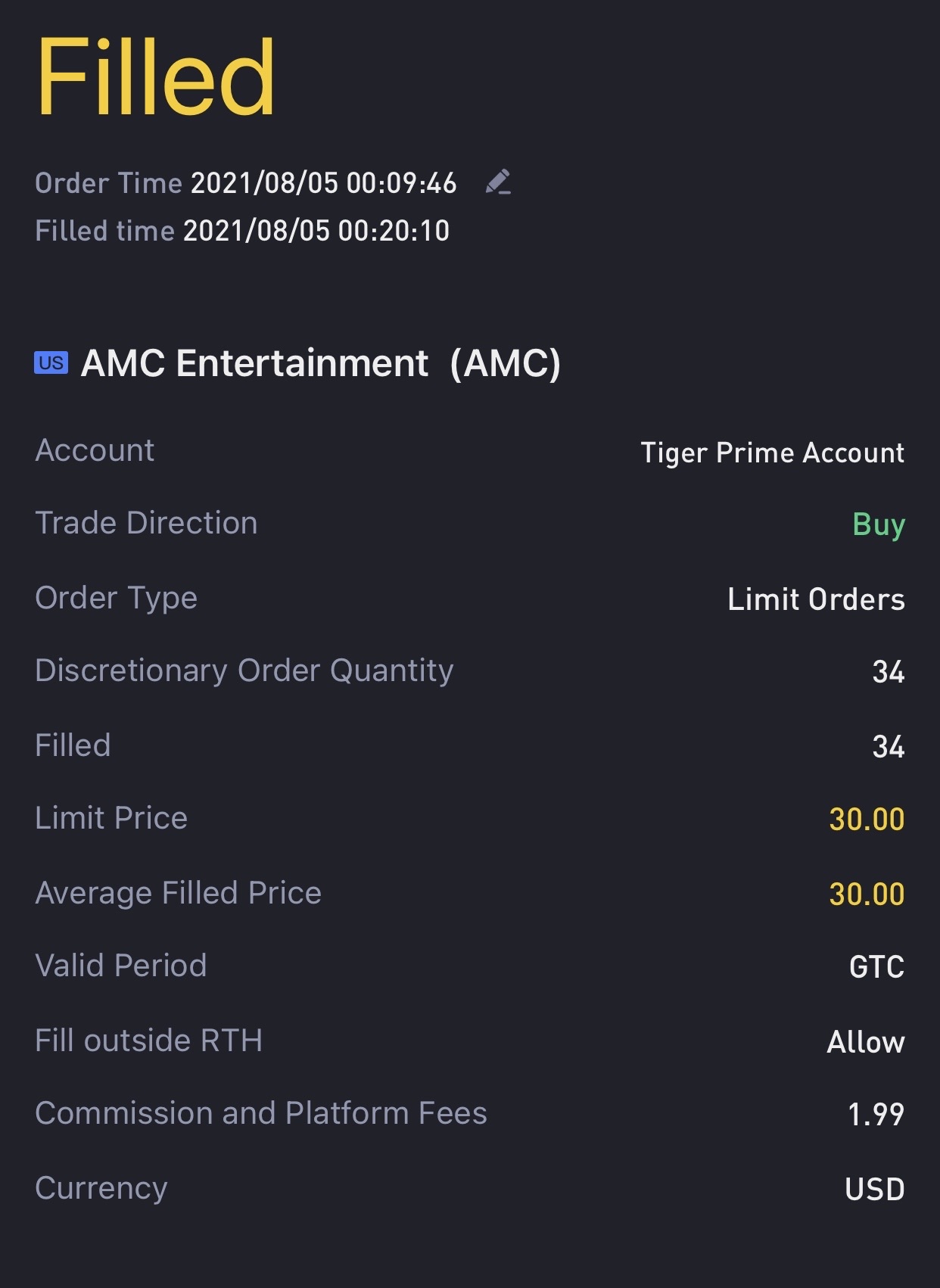The width and height of the screenshot is (940, 1288).
Task: Tap the Discretionary Order Quantity value 34
Action: coord(889,672)
